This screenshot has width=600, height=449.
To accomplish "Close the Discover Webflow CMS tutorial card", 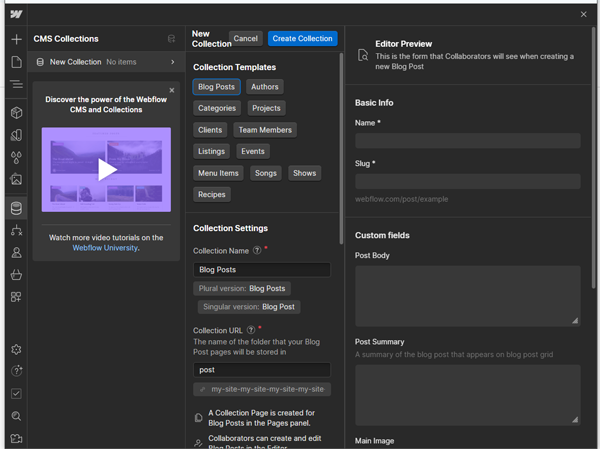I will tap(172, 90).
